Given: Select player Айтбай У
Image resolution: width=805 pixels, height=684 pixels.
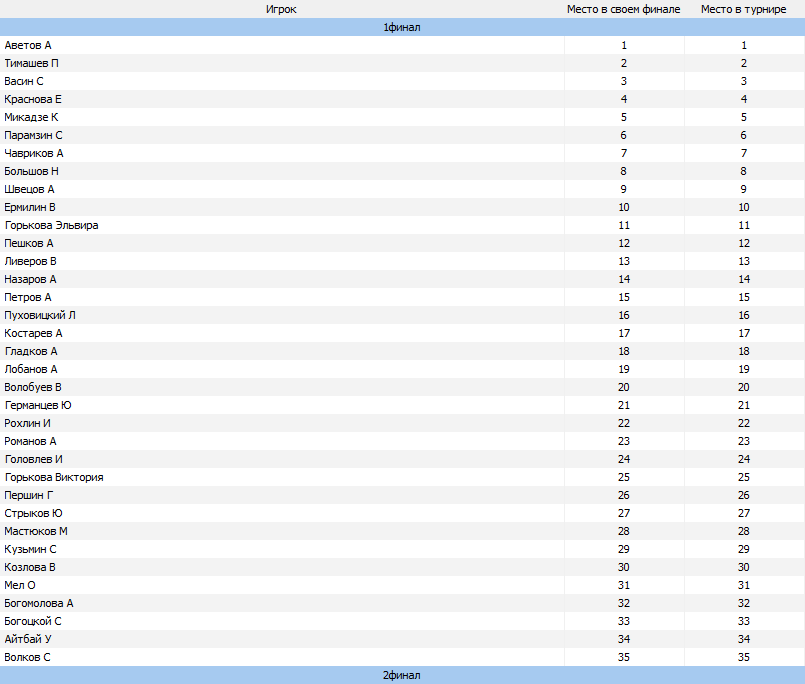Looking at the screenshot, I should click(x=28, y=638).
